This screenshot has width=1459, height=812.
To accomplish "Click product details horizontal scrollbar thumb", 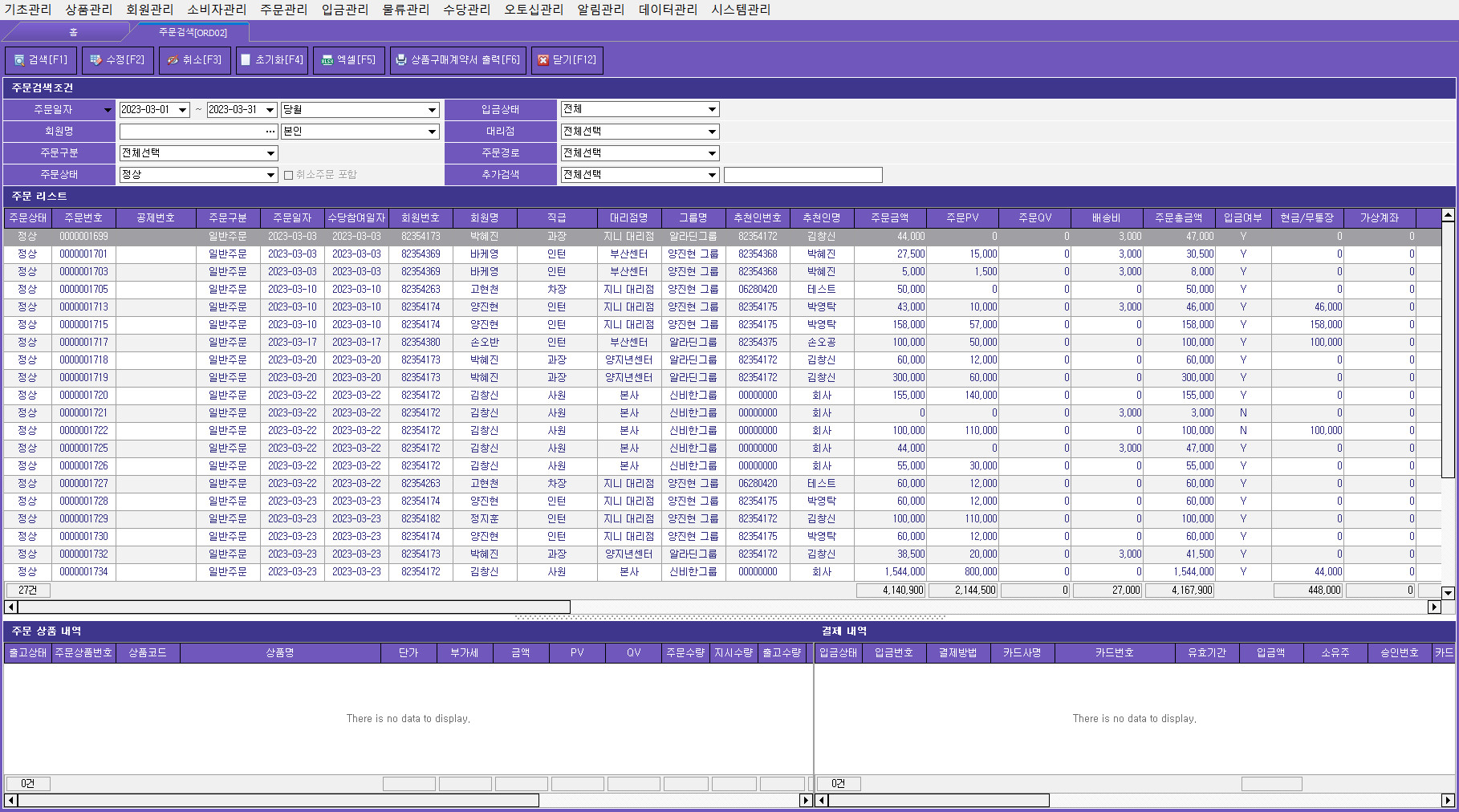I will 278,801.
